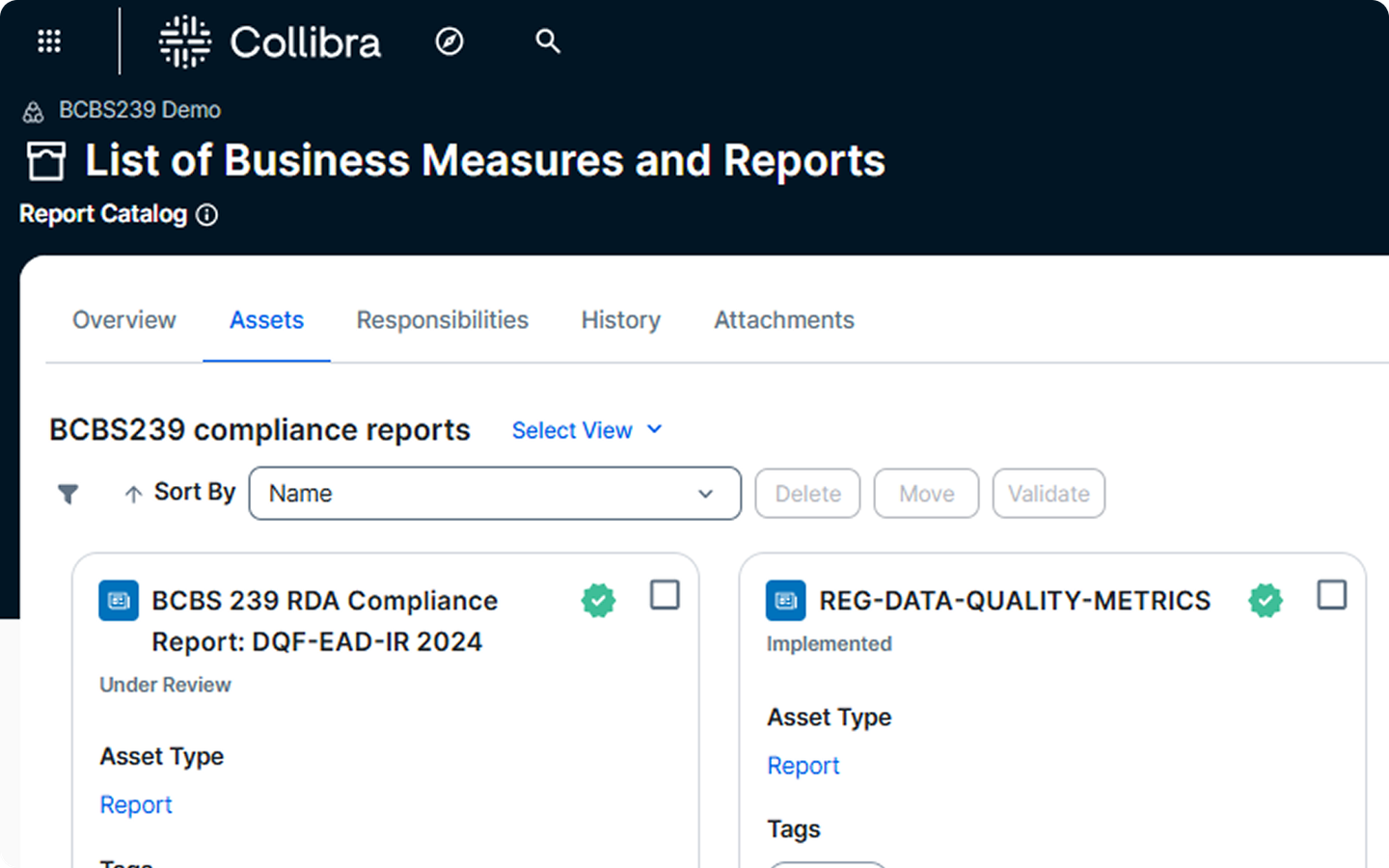Click the Validate button
Image resolution: width=1389 pixels, height=868 pixels.
(x=1049, y=494)
